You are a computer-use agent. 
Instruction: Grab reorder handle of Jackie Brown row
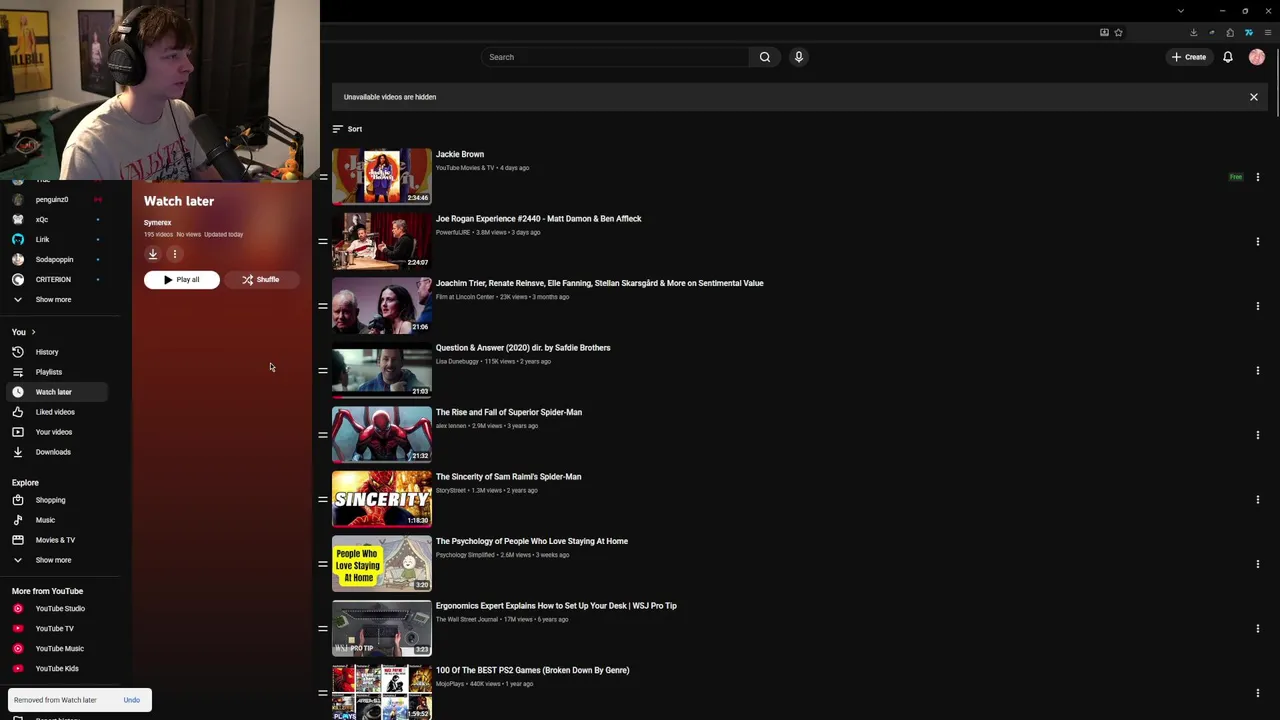tap(323, 177)
